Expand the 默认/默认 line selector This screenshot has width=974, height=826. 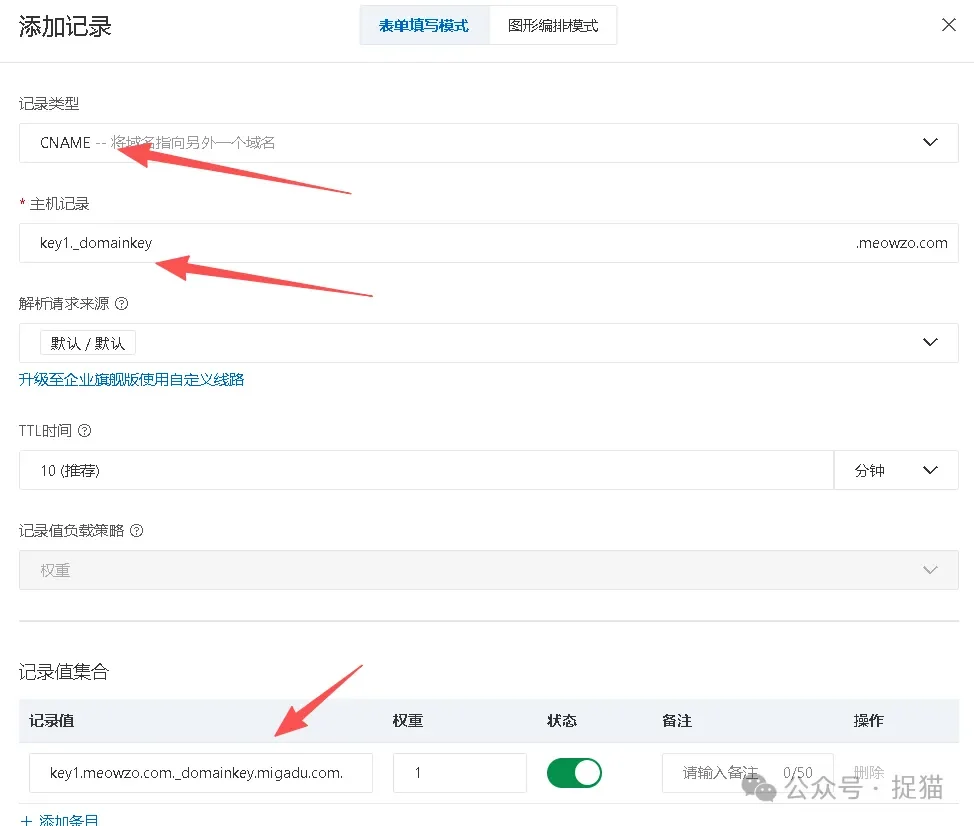[489, 343]
